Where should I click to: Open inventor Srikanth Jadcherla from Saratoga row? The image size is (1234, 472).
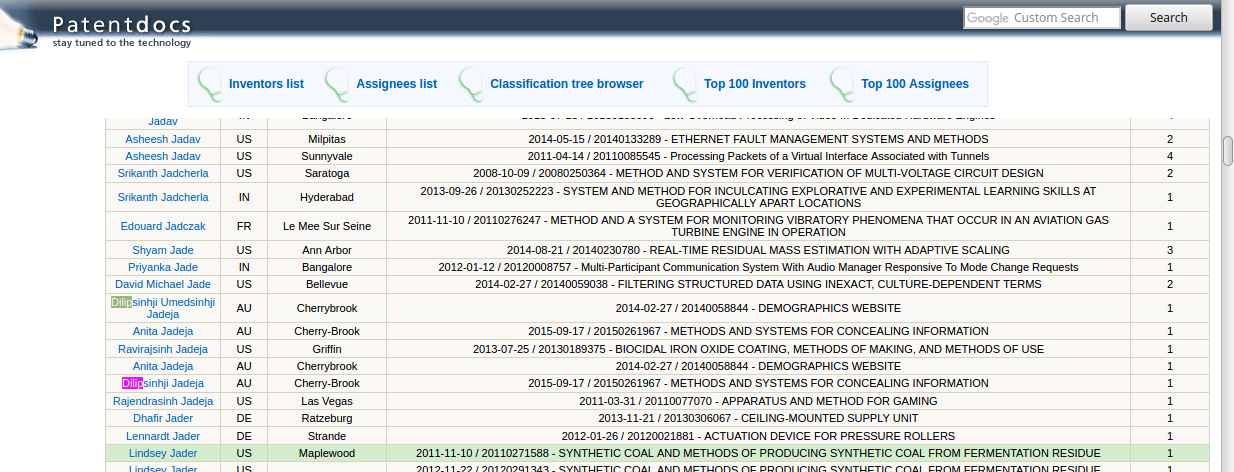click(163, 173)
